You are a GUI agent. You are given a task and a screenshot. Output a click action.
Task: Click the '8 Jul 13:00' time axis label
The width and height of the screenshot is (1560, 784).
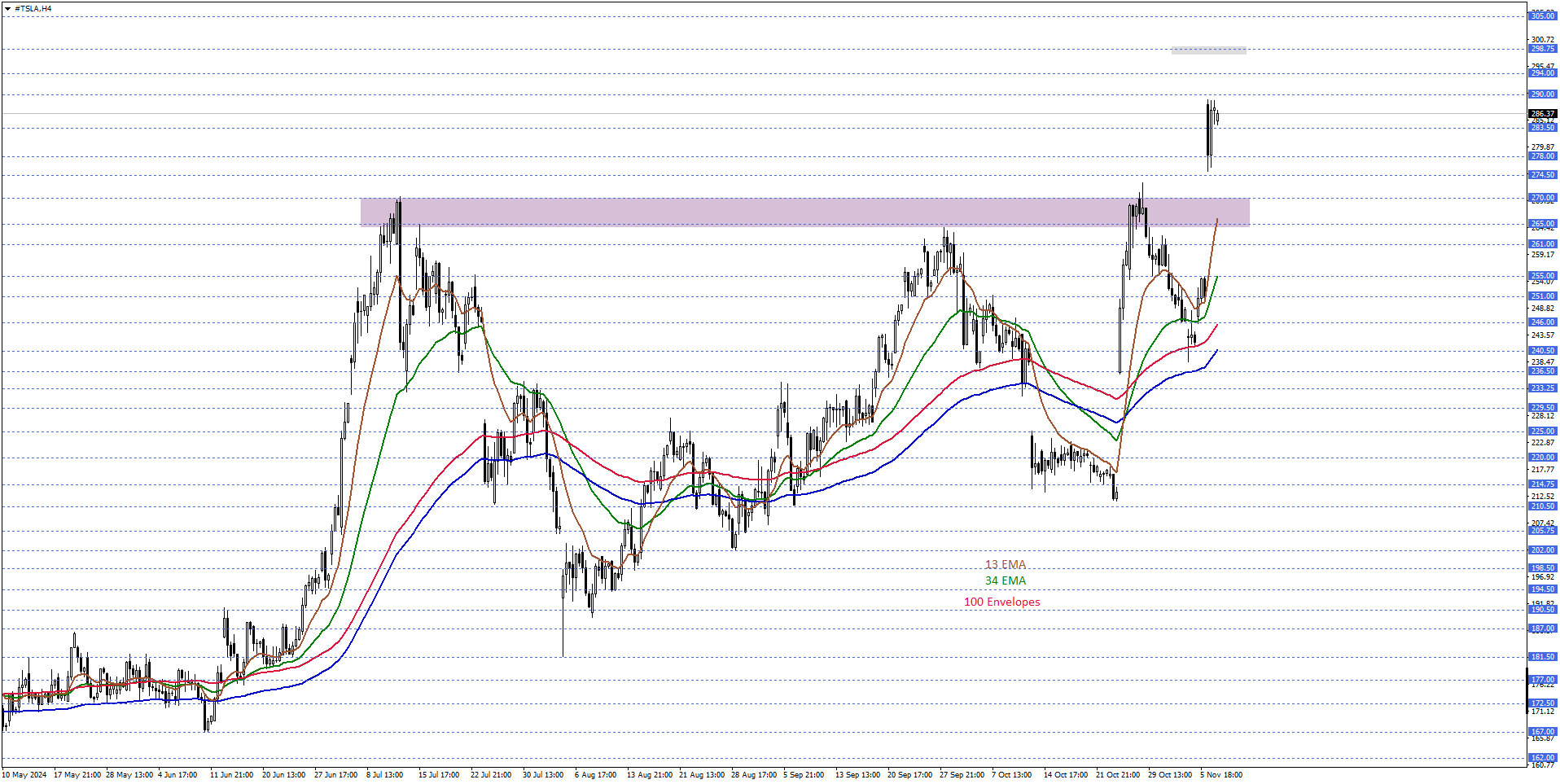coord(384,775)
